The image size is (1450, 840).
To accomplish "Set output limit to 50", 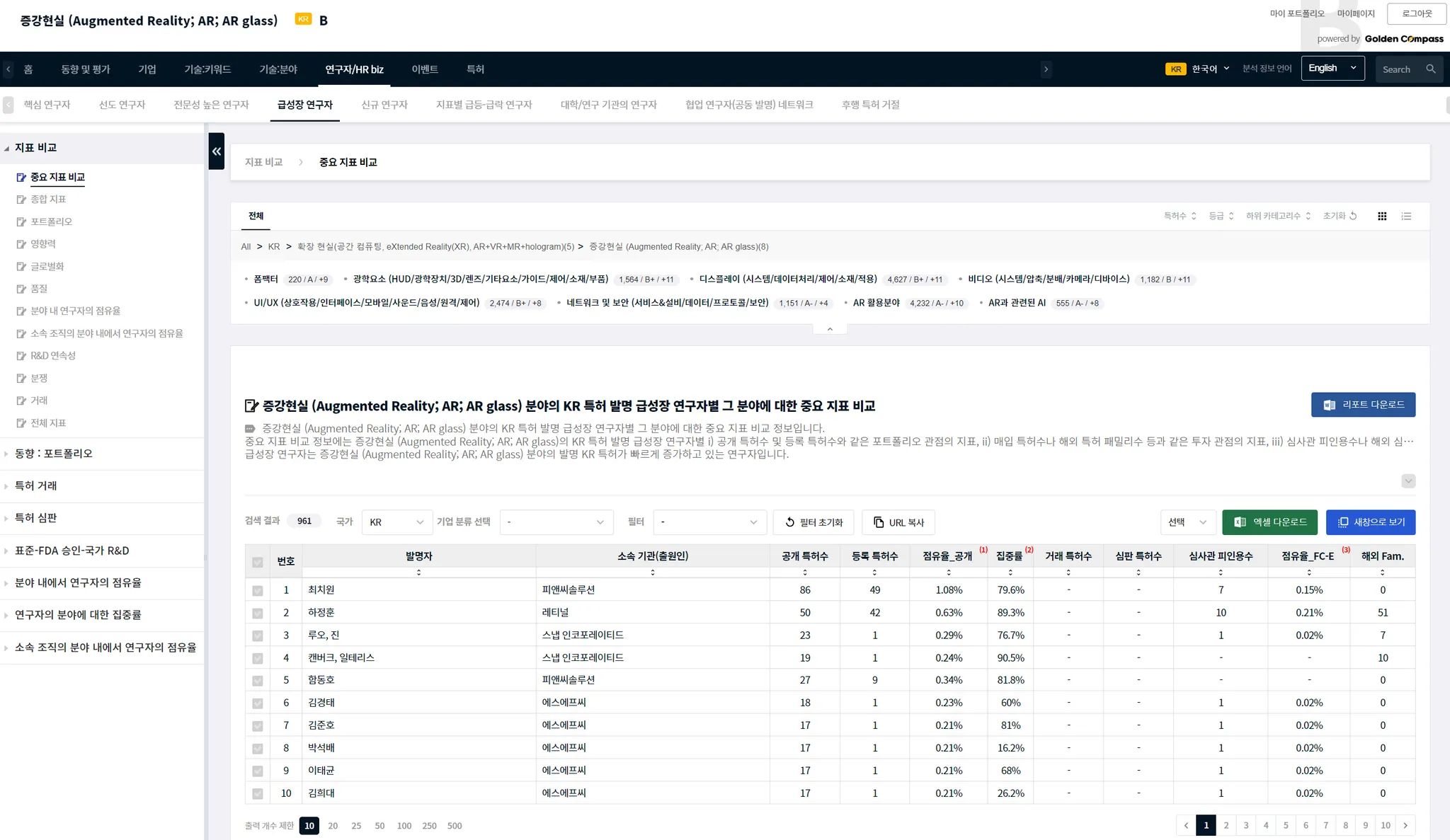I will (379, 826).
